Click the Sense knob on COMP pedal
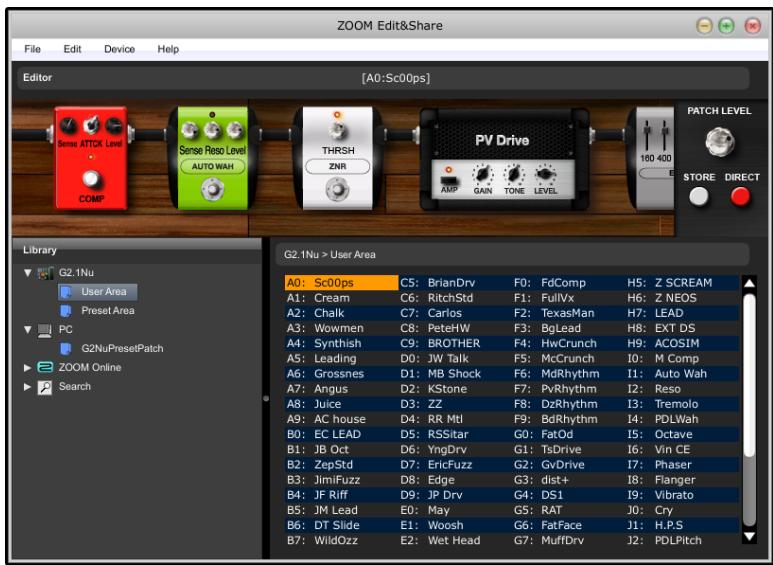This screenshot has width=773, height=565. point(68,126)
